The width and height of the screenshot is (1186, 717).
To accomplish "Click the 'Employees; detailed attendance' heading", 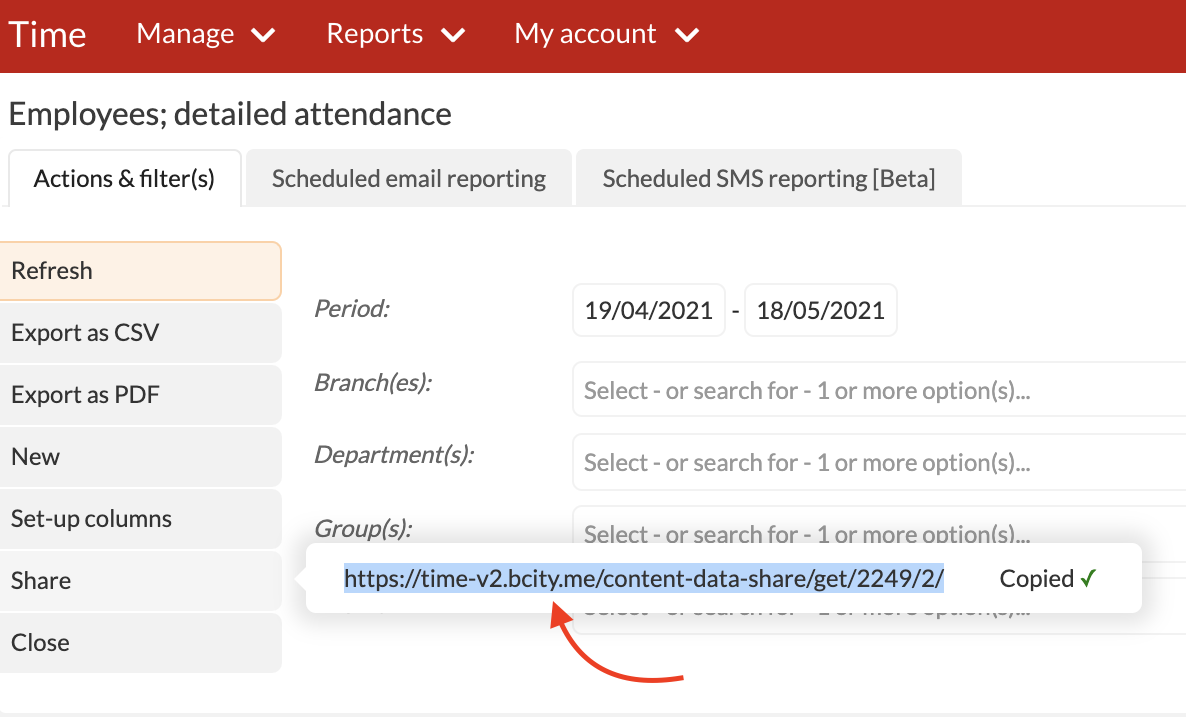I will (230, 114).
